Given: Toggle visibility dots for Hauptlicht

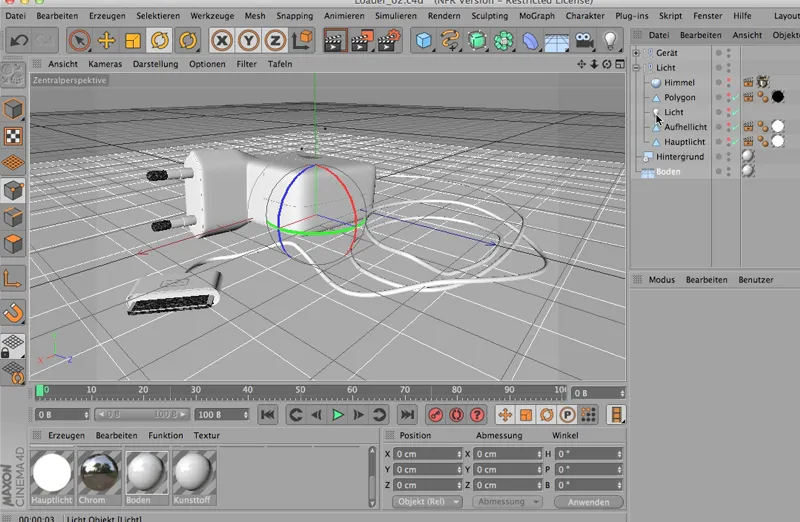Looking at the screenshot, I should [x=729, y=141].
